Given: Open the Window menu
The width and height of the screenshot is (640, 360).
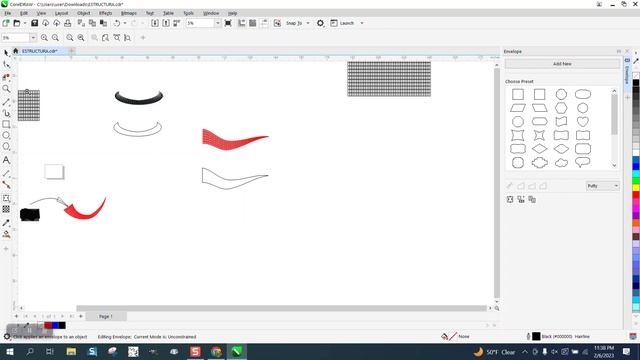Looking at the screenshot, I should [211, 13].
